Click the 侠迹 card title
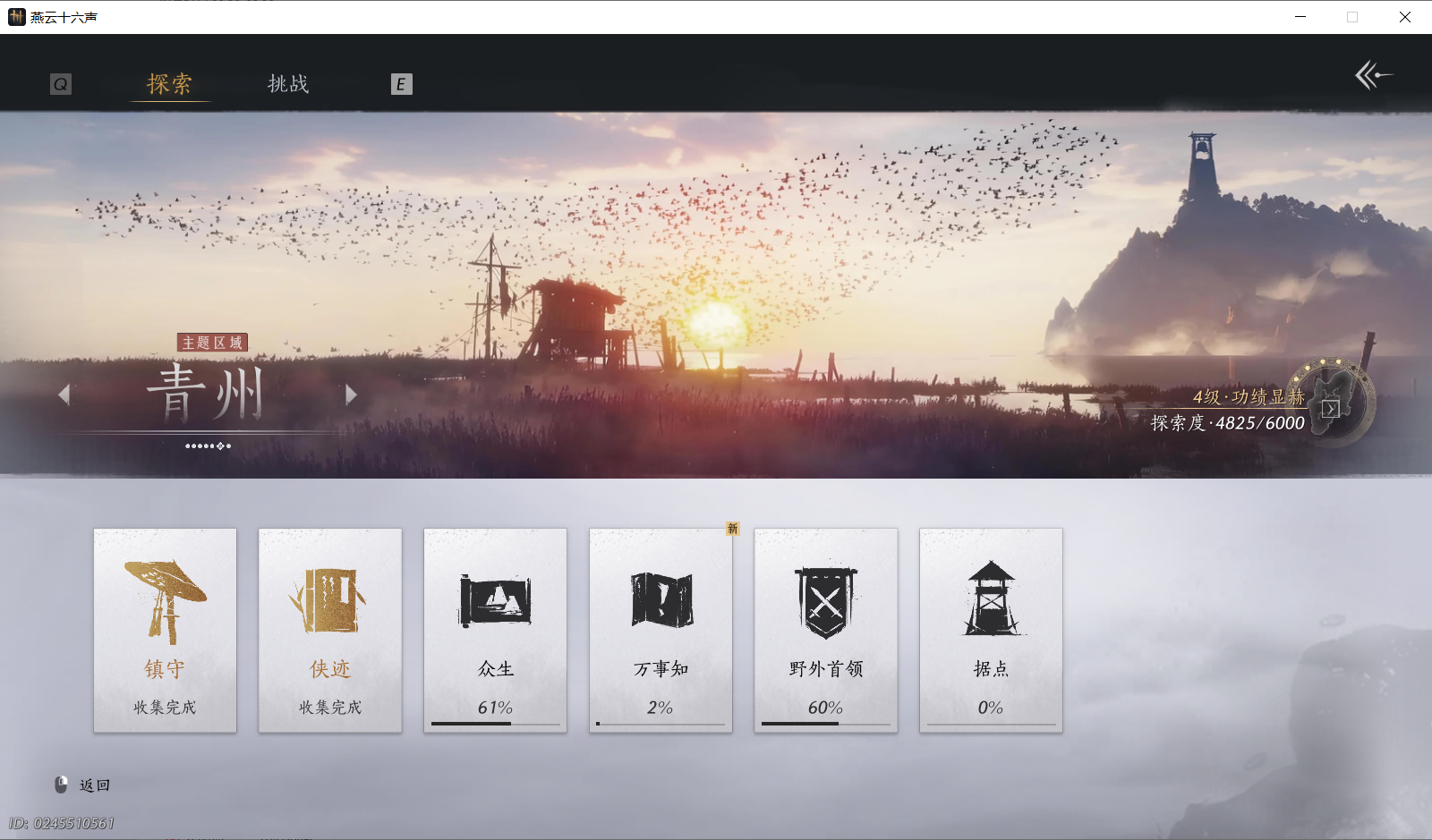Image resolution: width=1432 pixels, height=840 pixels. (330, 669)
